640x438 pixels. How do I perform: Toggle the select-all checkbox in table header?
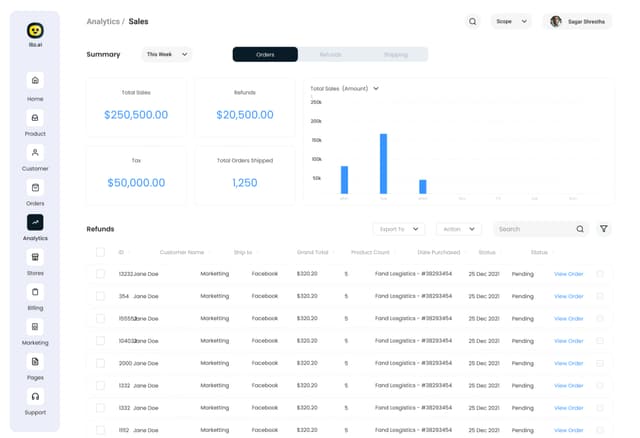100,252
